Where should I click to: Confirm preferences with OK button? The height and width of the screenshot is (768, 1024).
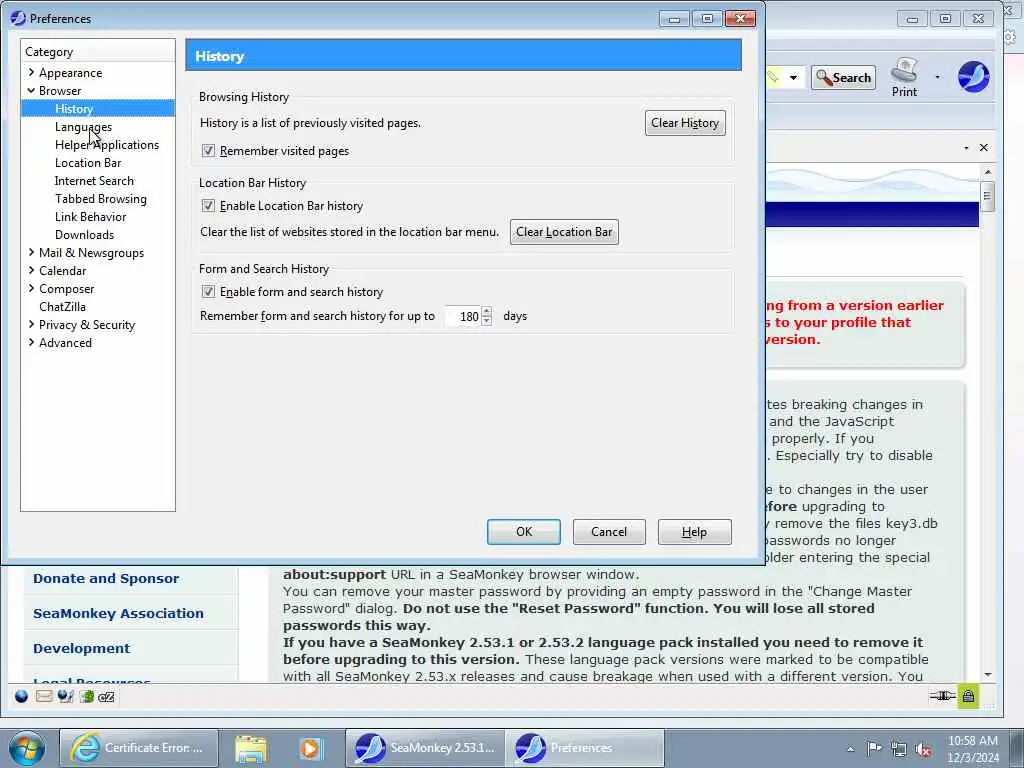point(524,532)
